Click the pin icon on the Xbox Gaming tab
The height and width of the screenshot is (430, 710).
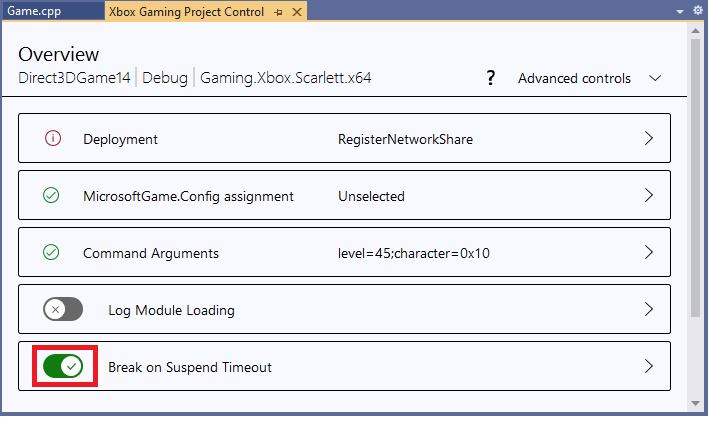(278, 12)
